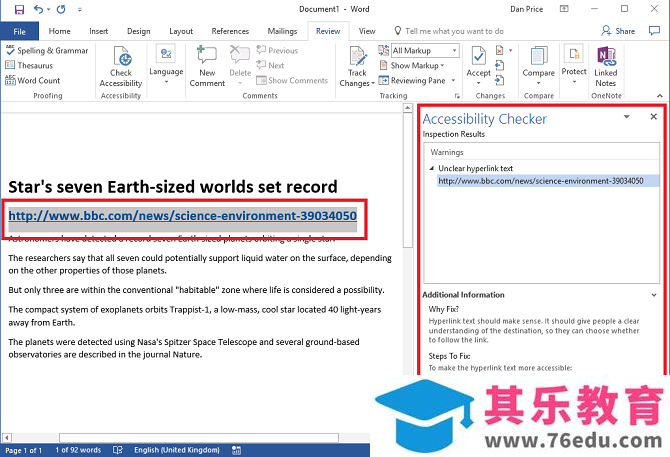Viewport: 670px width, 457px height.
Task: Click the Compare documents icon
Action: click(x=538, y=56)
